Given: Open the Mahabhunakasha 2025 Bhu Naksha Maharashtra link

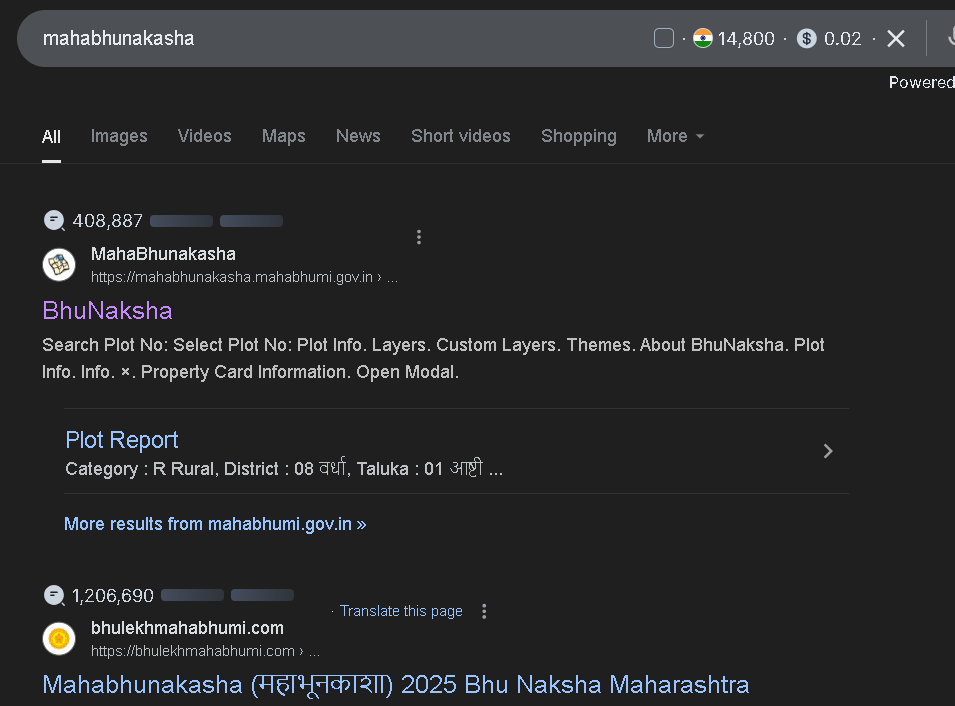Looking at the screenshot, I should click(x=396, y=685).
